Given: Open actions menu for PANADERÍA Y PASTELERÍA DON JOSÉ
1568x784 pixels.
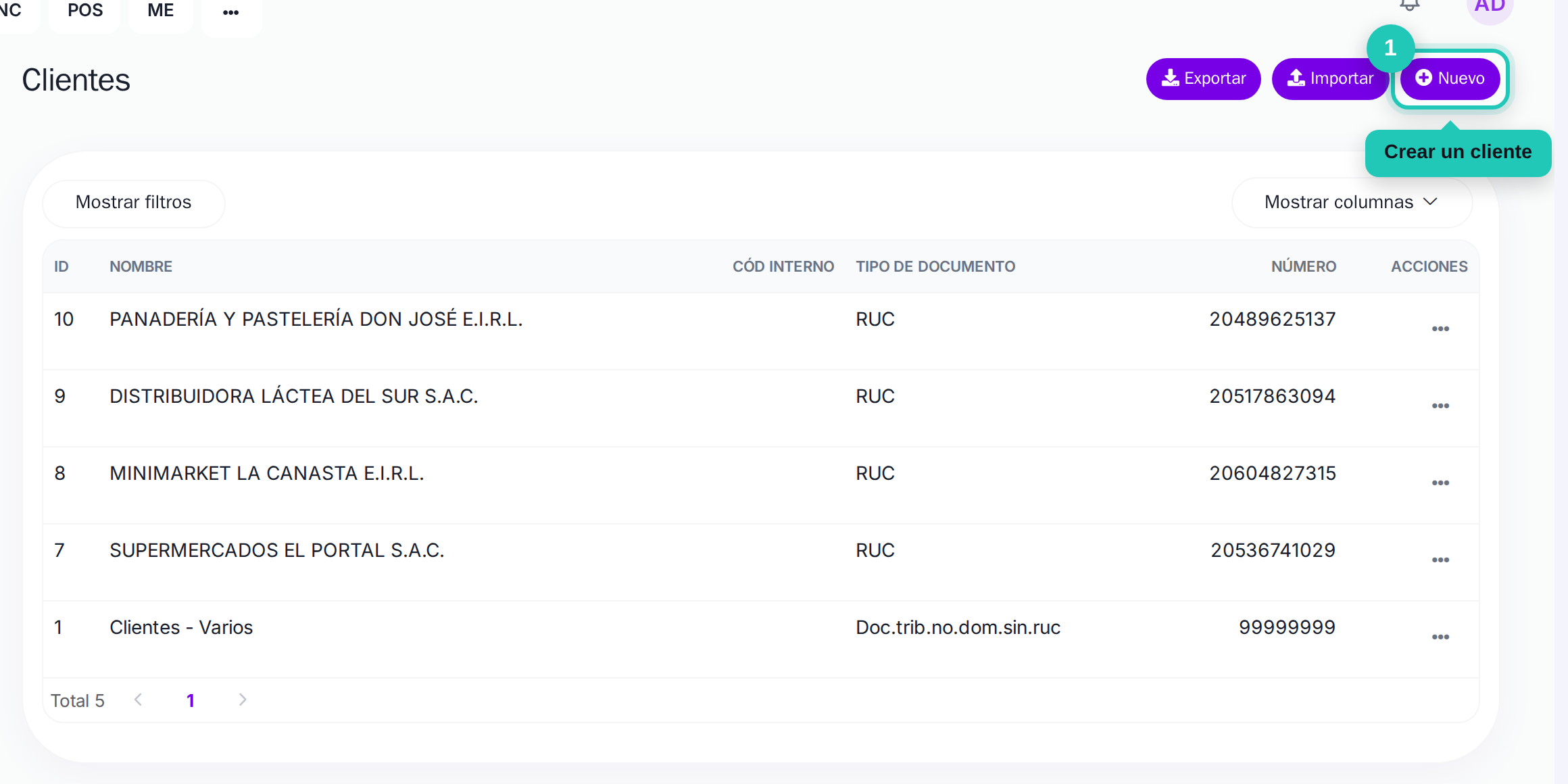Looking at the screenshot, I should pyautogui.click(x=1440, y=329).
